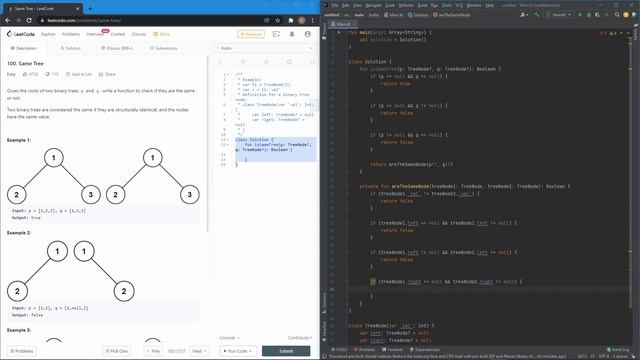Open Discuss in LeetCode navigation
This screenshot has width=640, height=360.
(x=139, y=34)
